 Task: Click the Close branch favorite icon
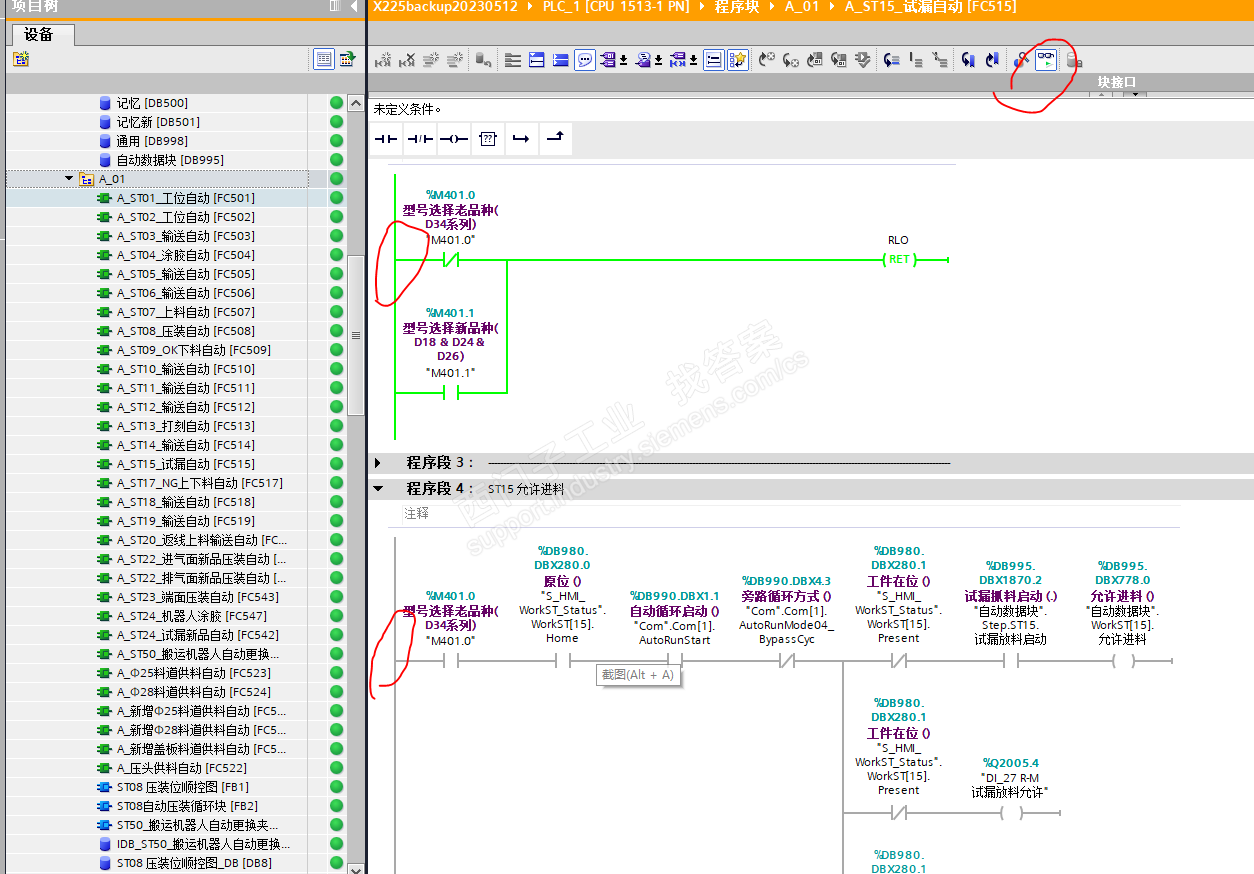555,139
